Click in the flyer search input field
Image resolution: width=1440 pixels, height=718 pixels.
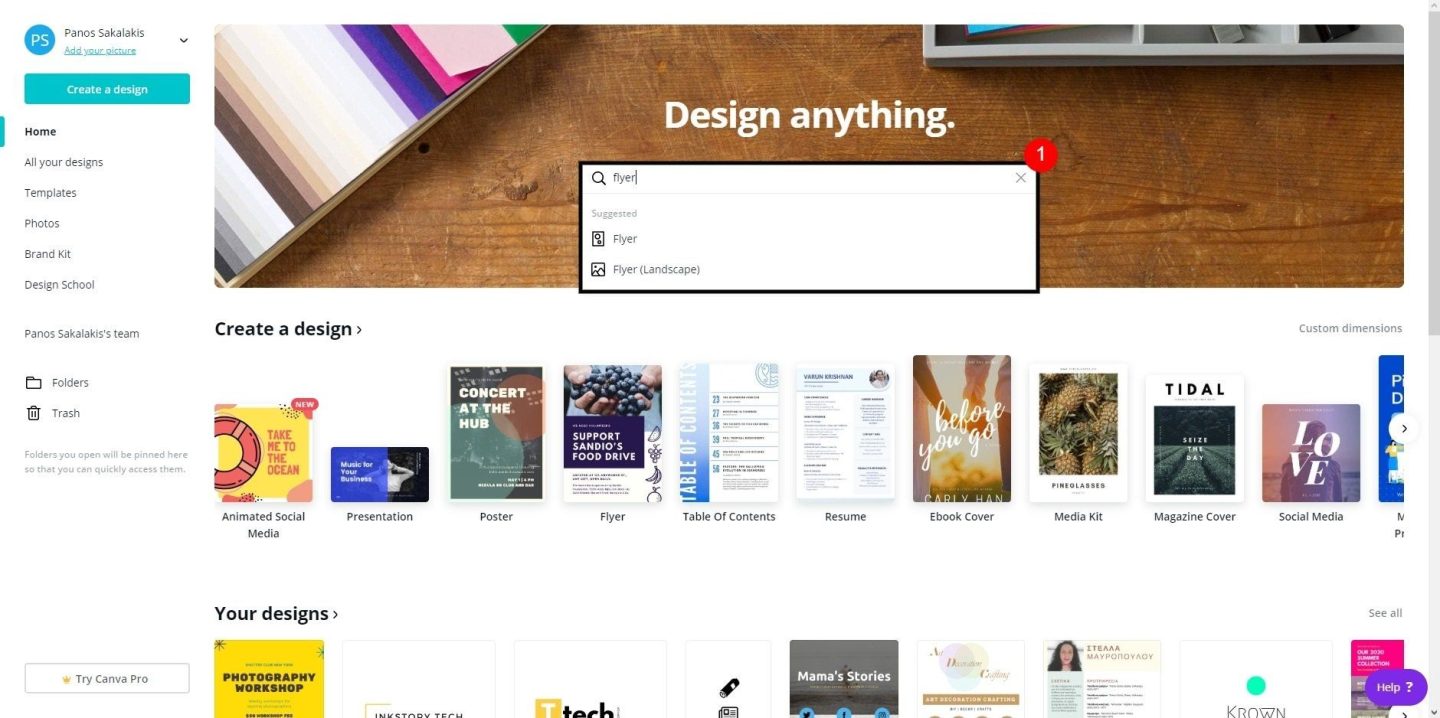pos(808,178)
